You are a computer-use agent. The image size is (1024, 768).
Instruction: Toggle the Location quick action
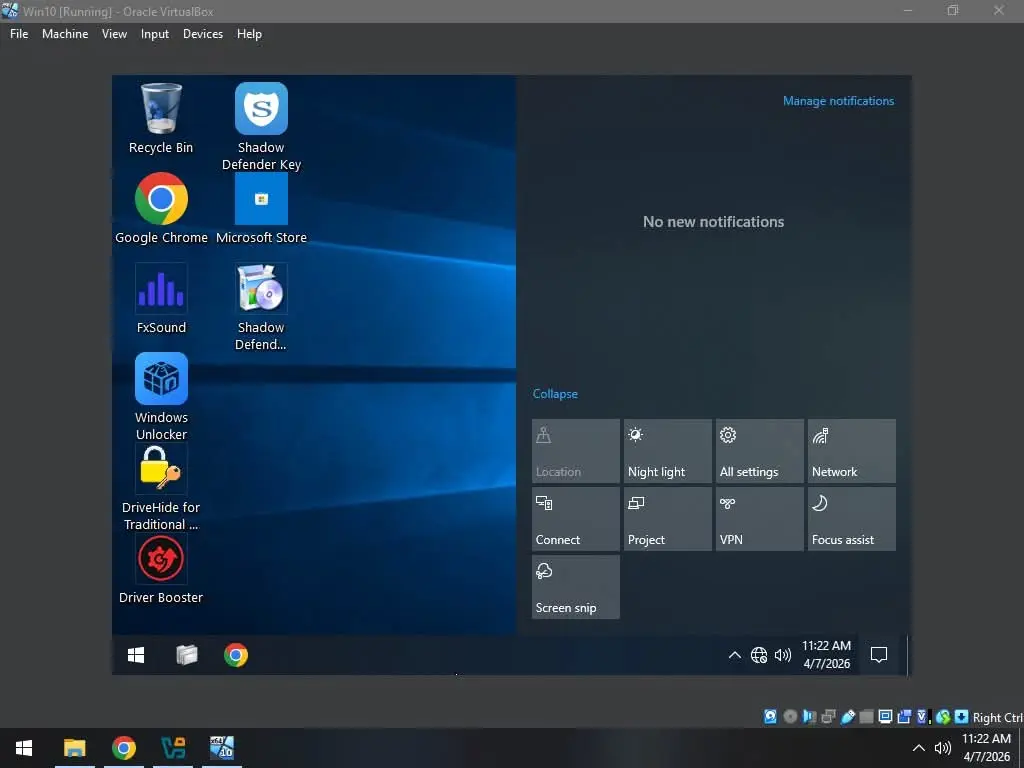click(x=575, y=451)
